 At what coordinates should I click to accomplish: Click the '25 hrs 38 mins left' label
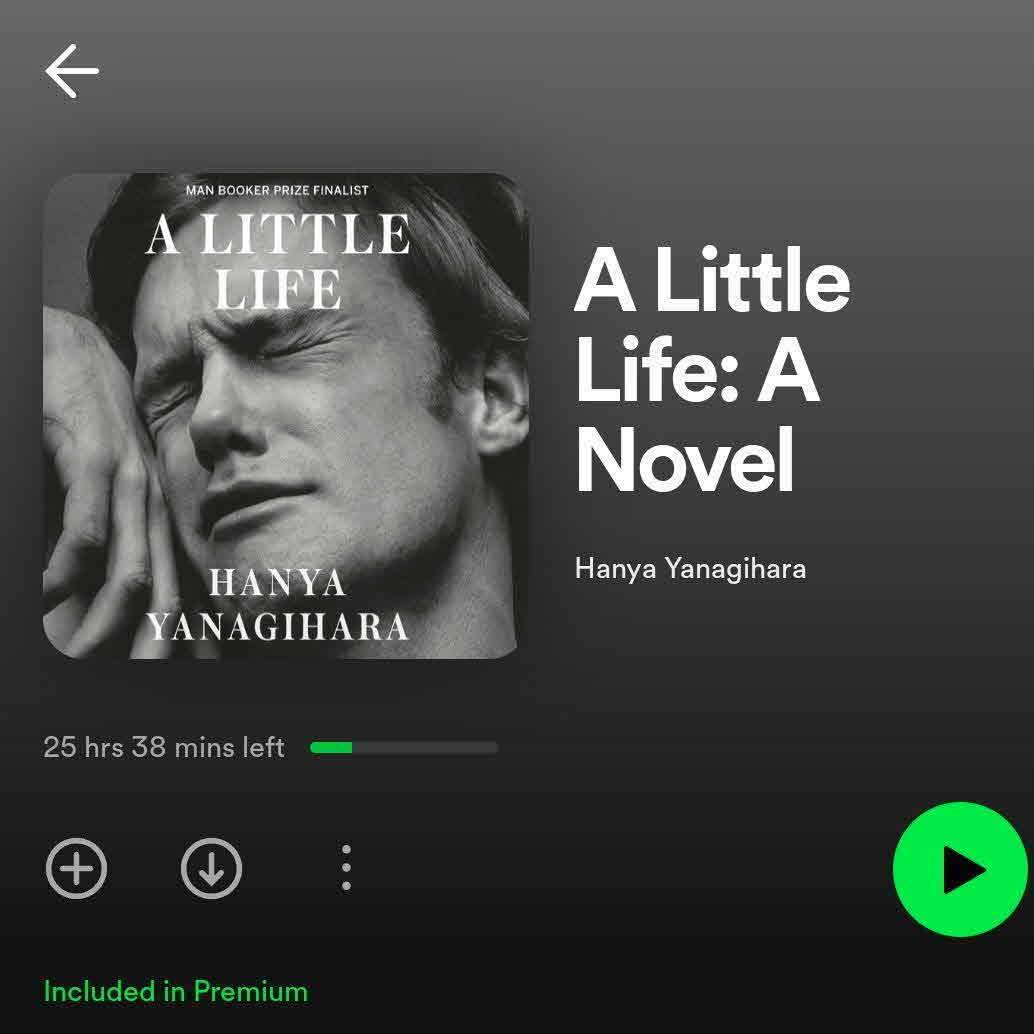coord(164,747)
